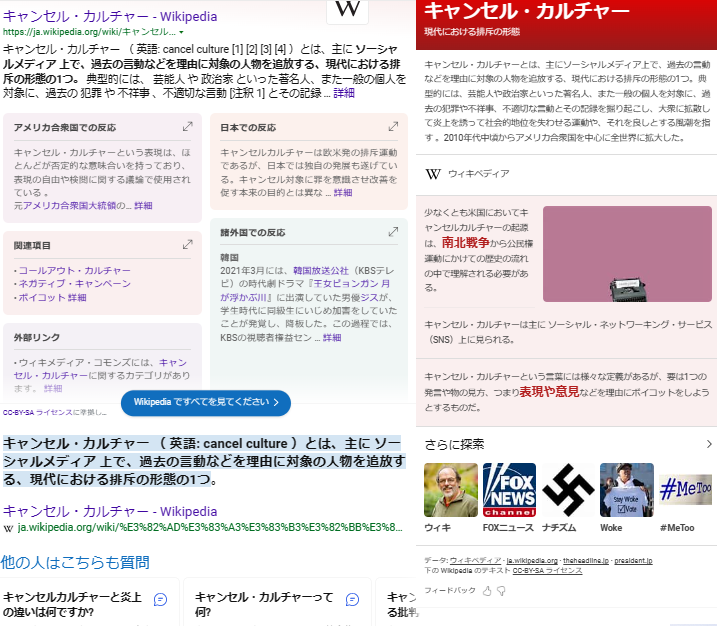Click the encoded ja.wikipedia.org/wiki URL
Viewport: 717px width, 626px height.
[x=210, y=527]
